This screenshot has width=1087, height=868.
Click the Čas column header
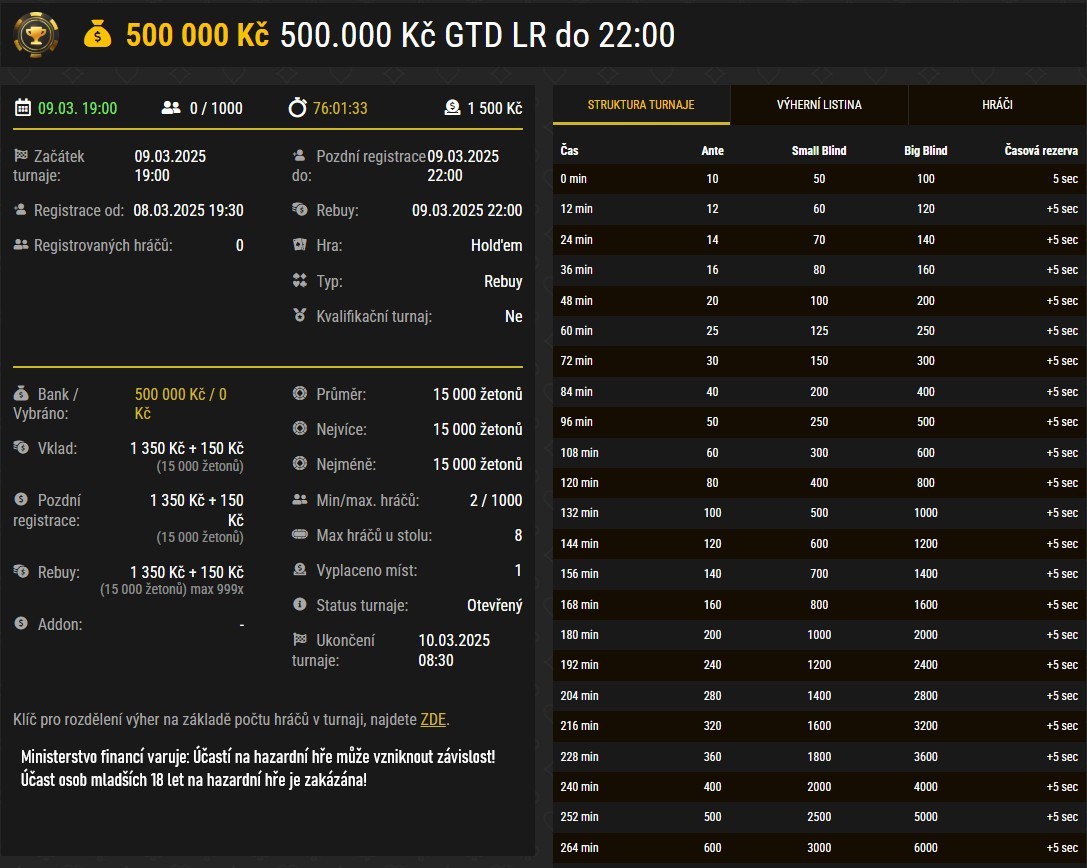[569, 150]
